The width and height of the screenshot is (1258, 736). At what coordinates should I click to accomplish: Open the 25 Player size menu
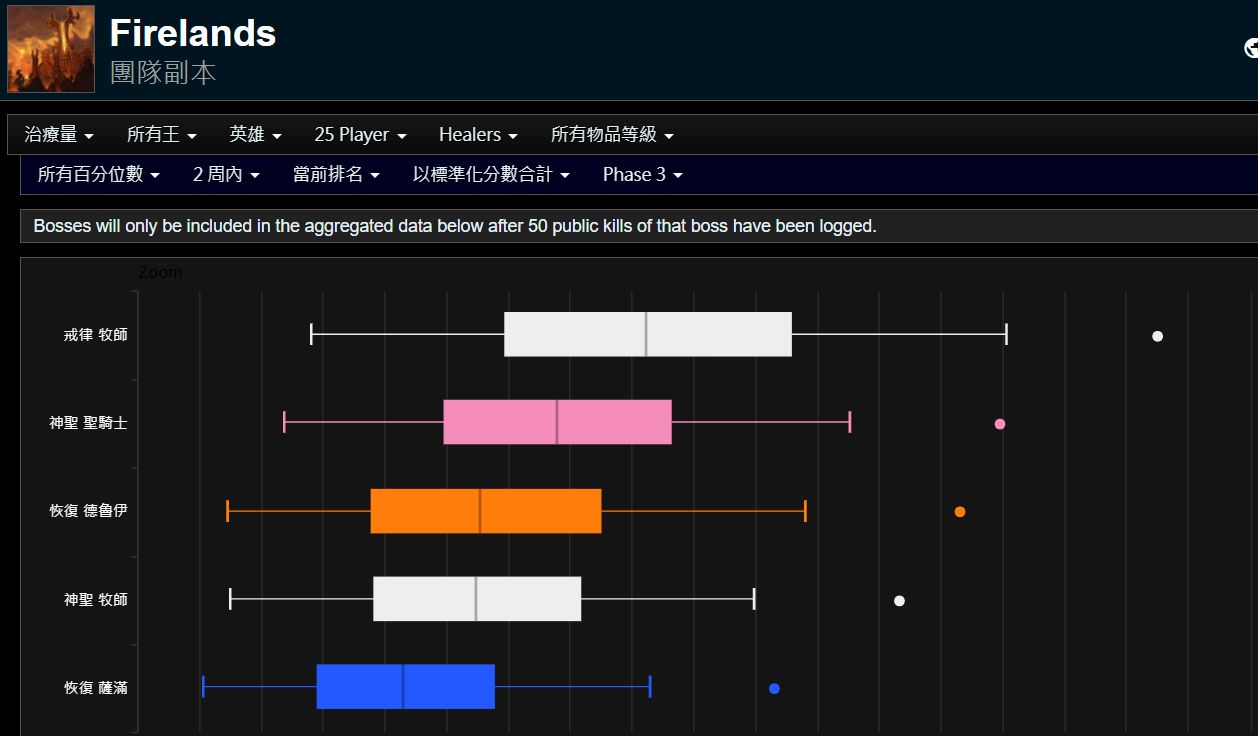click(360, 134)
